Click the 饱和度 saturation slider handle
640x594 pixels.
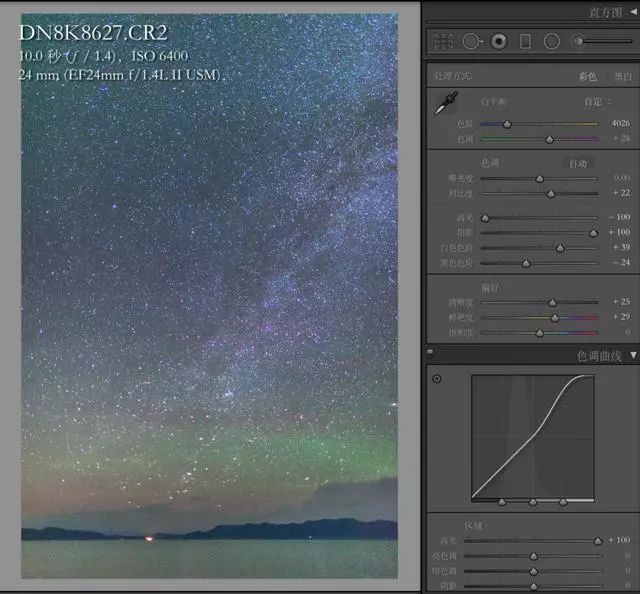(x=540, y=333)
